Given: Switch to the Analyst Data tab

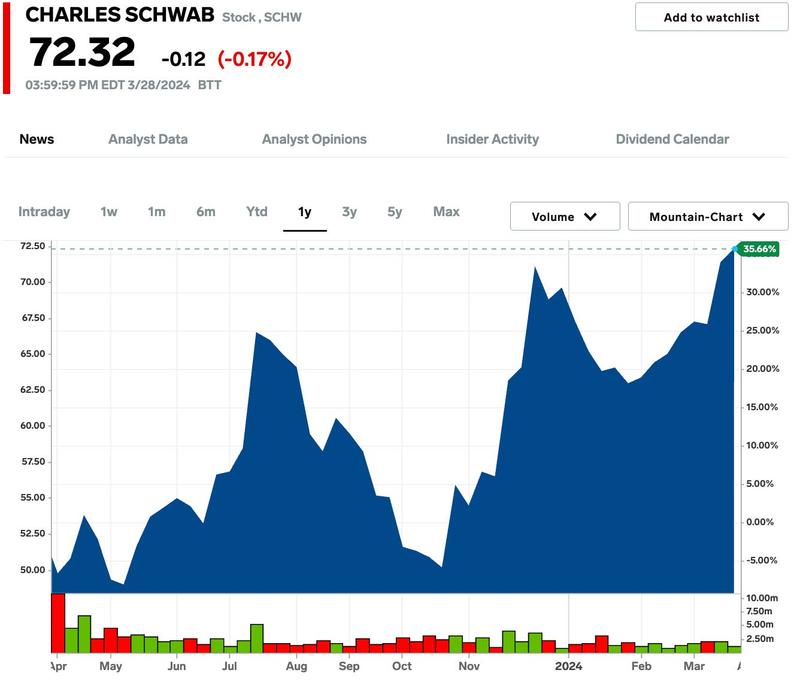Looking at the screenshot, I should pyautogui.click(x=148, y=139).
